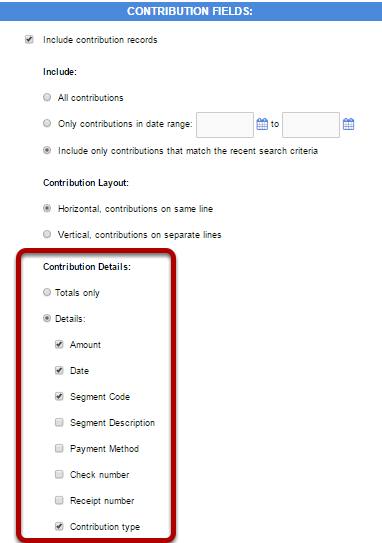Uncheck the Contribution type checkbox
The width and height of the screenshot is (382, 543).
click(59, 526)
